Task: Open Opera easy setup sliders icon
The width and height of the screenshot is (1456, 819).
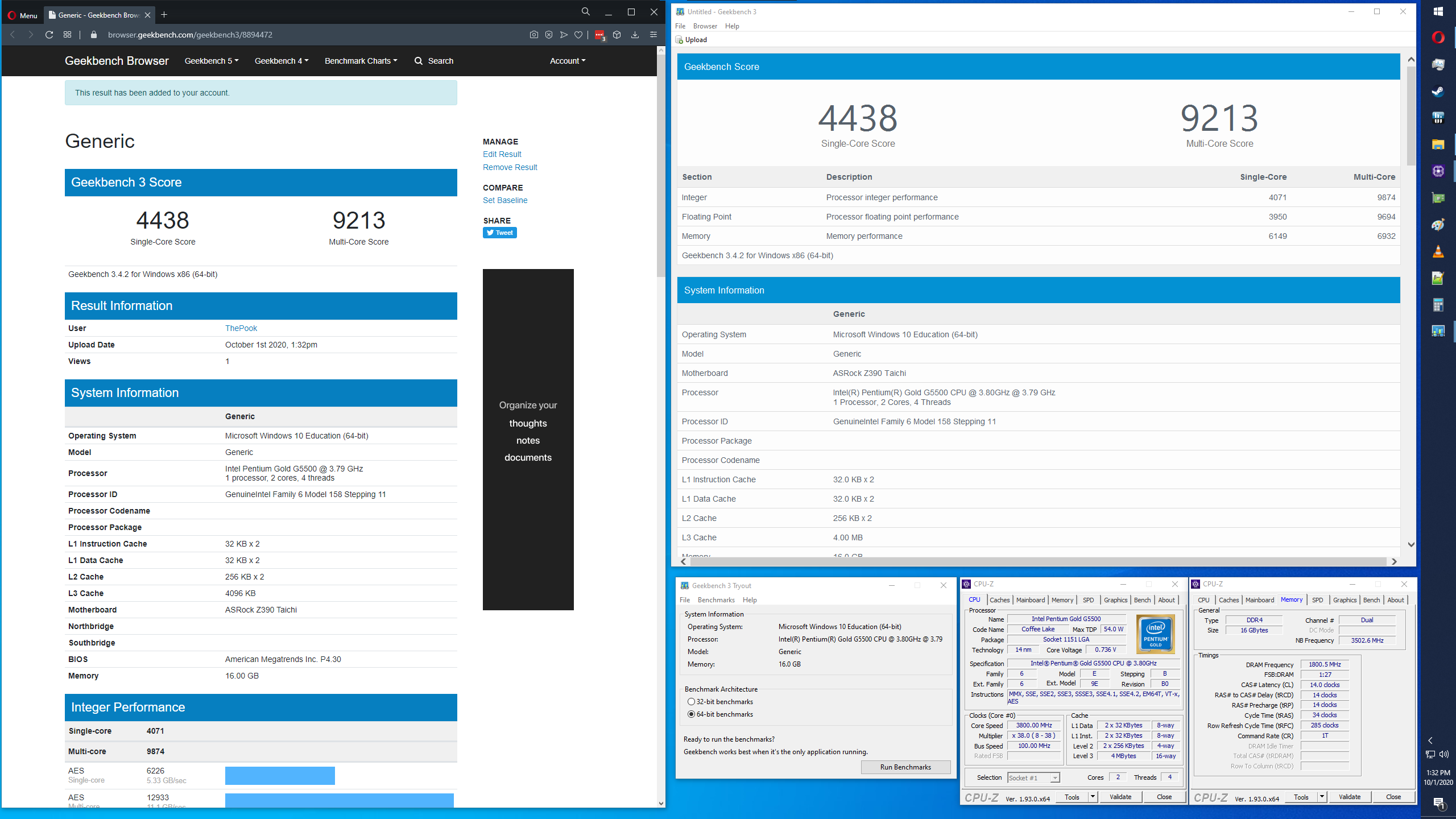Action: pyautogui.click(x=653, y=35)
